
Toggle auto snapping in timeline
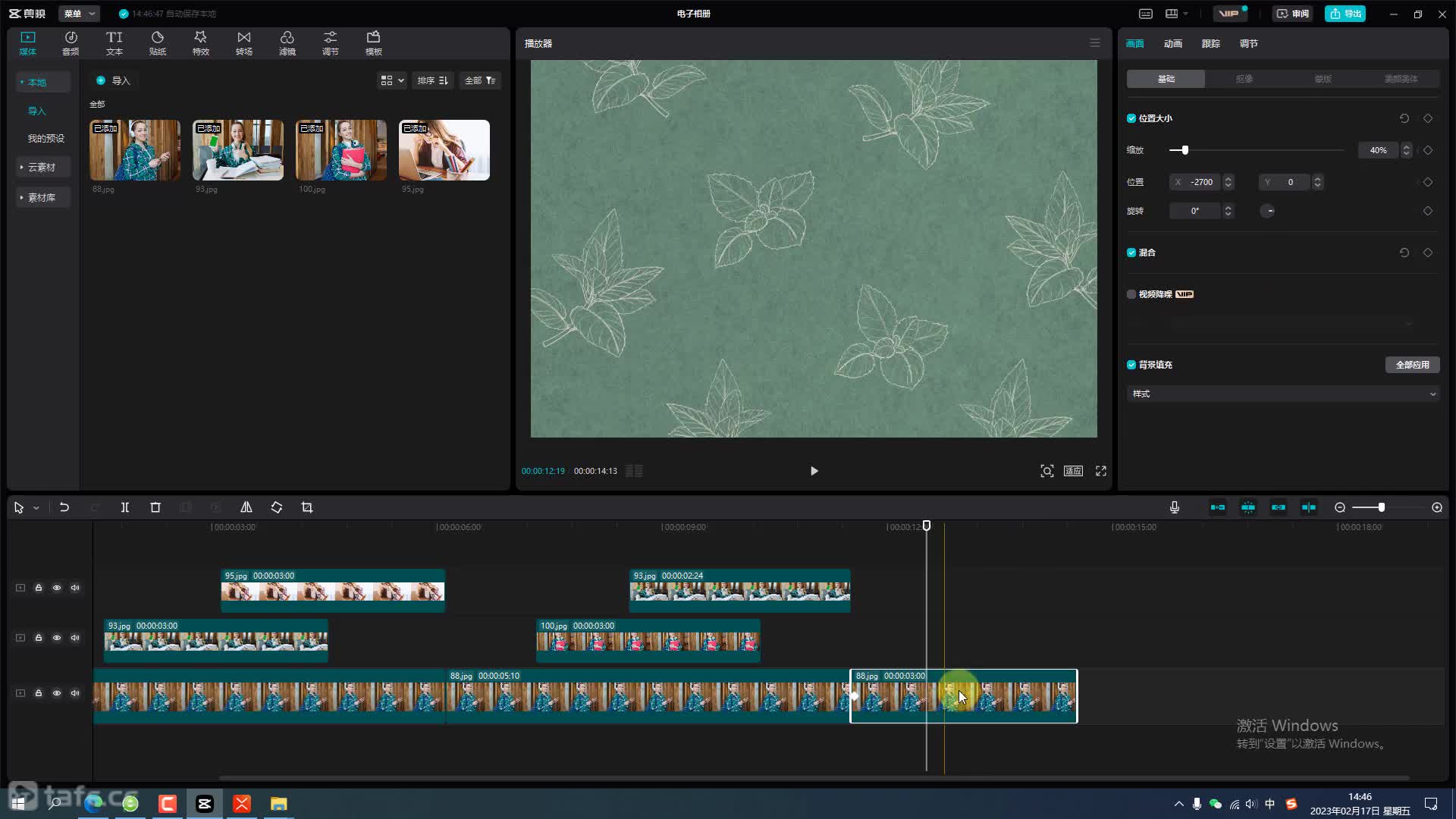[1248, 507]
